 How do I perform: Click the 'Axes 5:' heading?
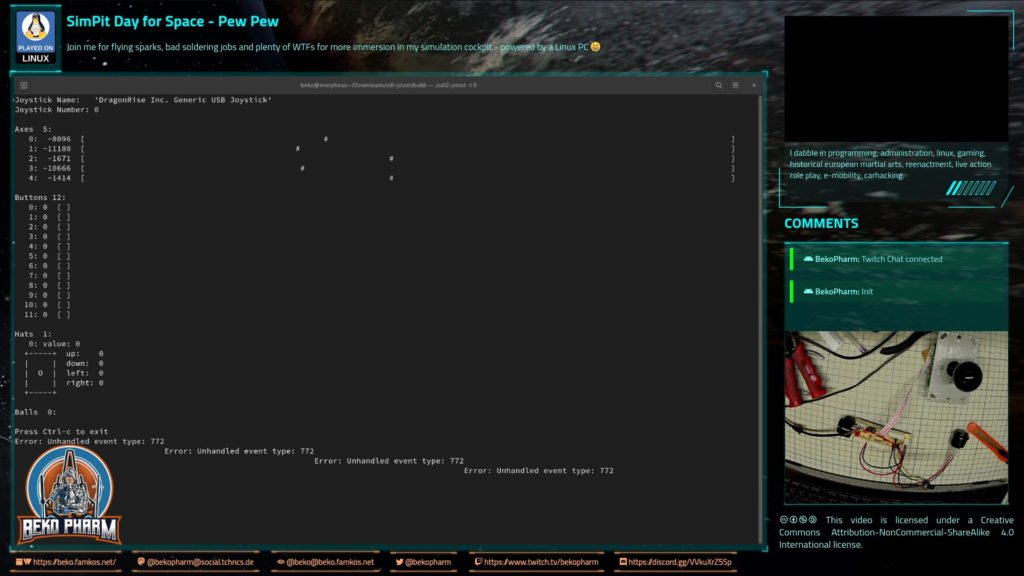point(33,129)
